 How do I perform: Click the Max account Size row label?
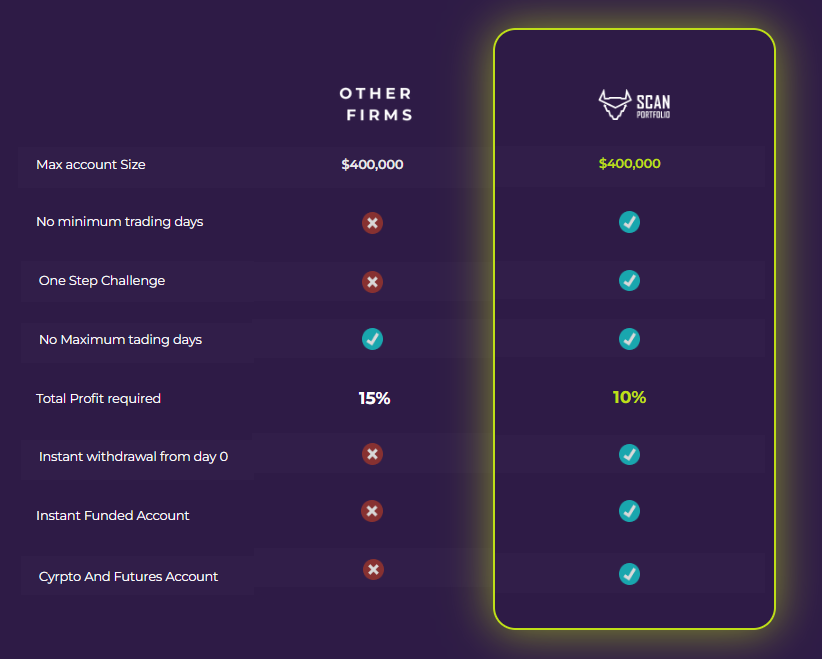tap(91, 165)
